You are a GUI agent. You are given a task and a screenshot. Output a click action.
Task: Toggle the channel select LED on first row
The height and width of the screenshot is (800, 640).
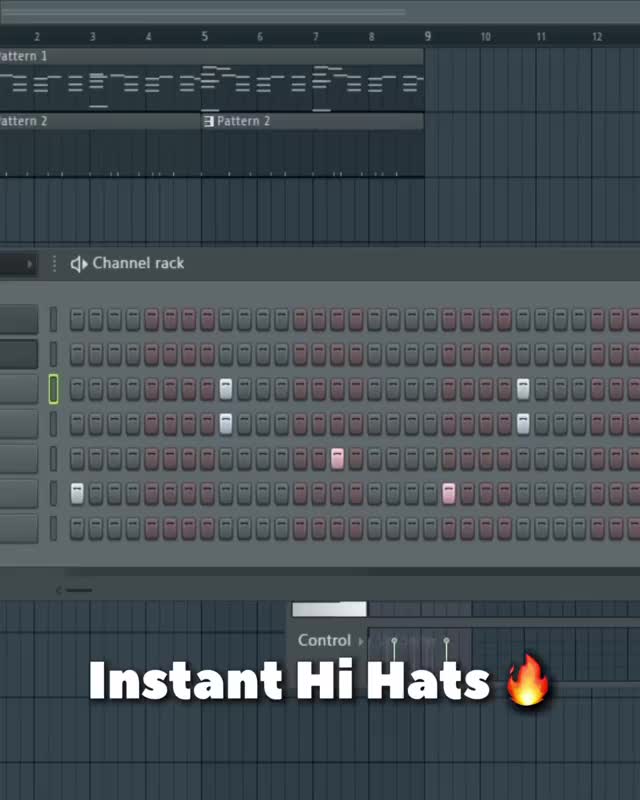pyautogui.click(x=53, y=319)
